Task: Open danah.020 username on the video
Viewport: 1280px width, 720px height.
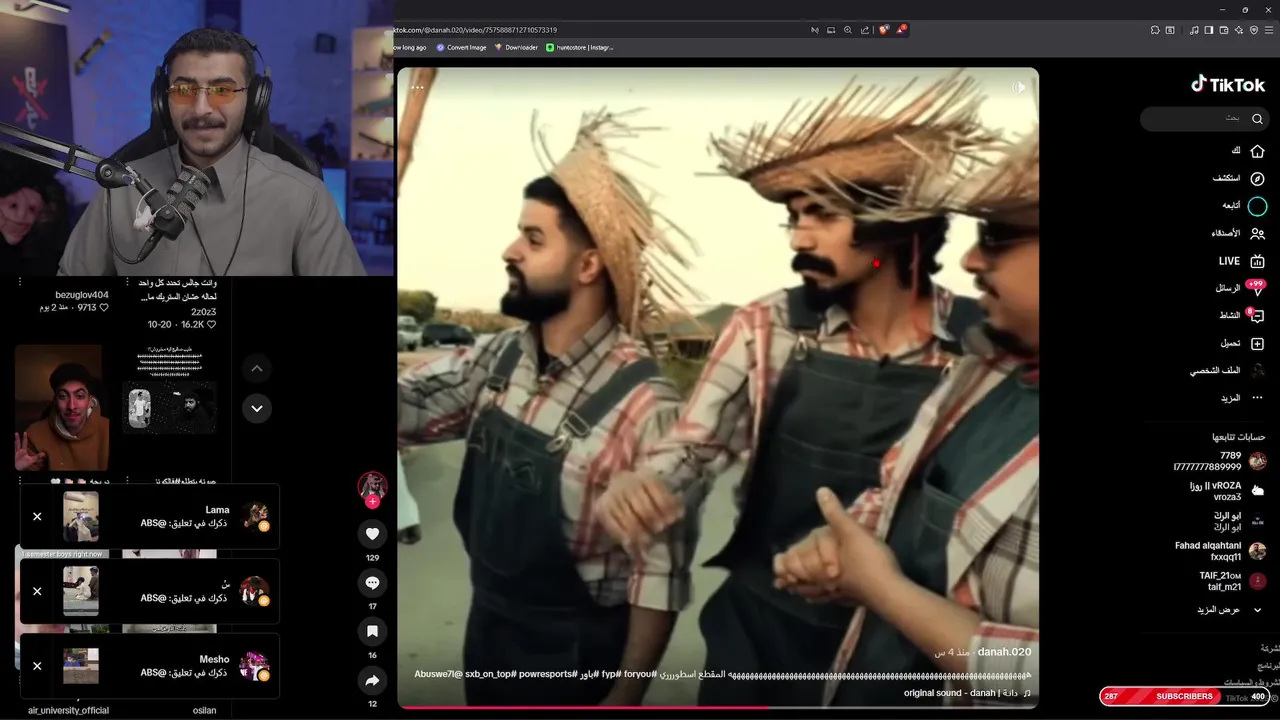Action: (x=1004, y=652)
